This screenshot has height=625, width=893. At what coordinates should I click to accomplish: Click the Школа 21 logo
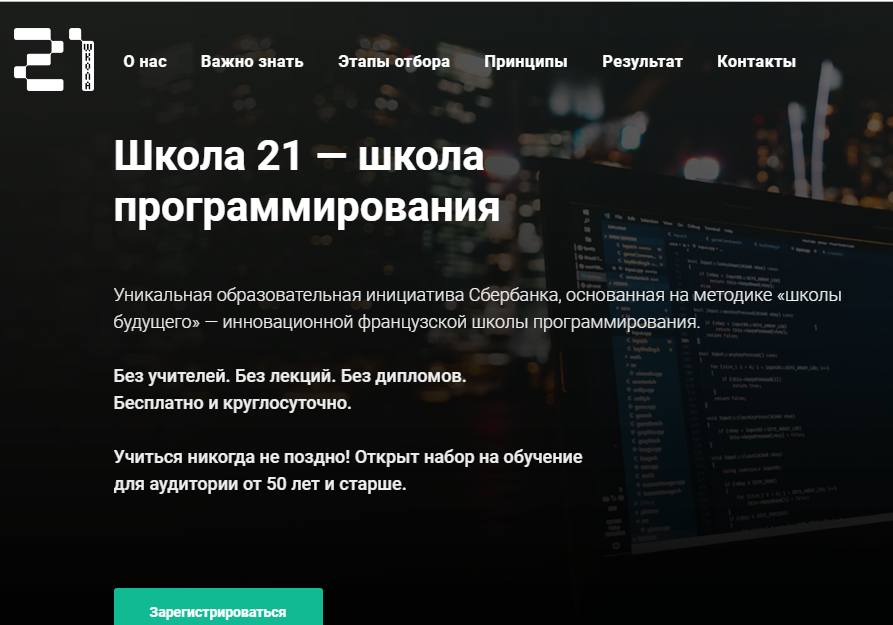click(54, 59)
